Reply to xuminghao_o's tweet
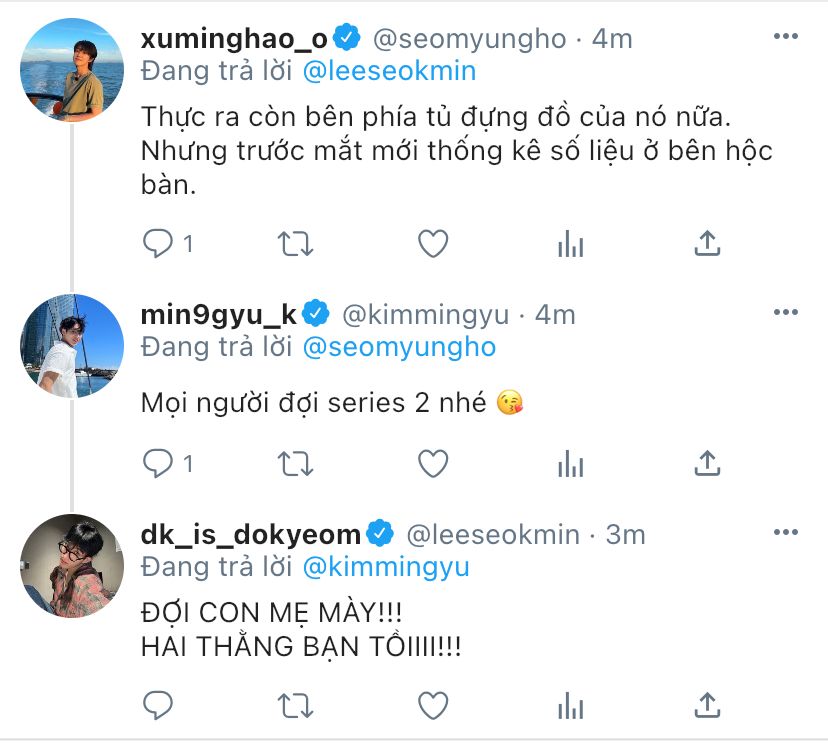828x744 pixels. tap(159, 243)
